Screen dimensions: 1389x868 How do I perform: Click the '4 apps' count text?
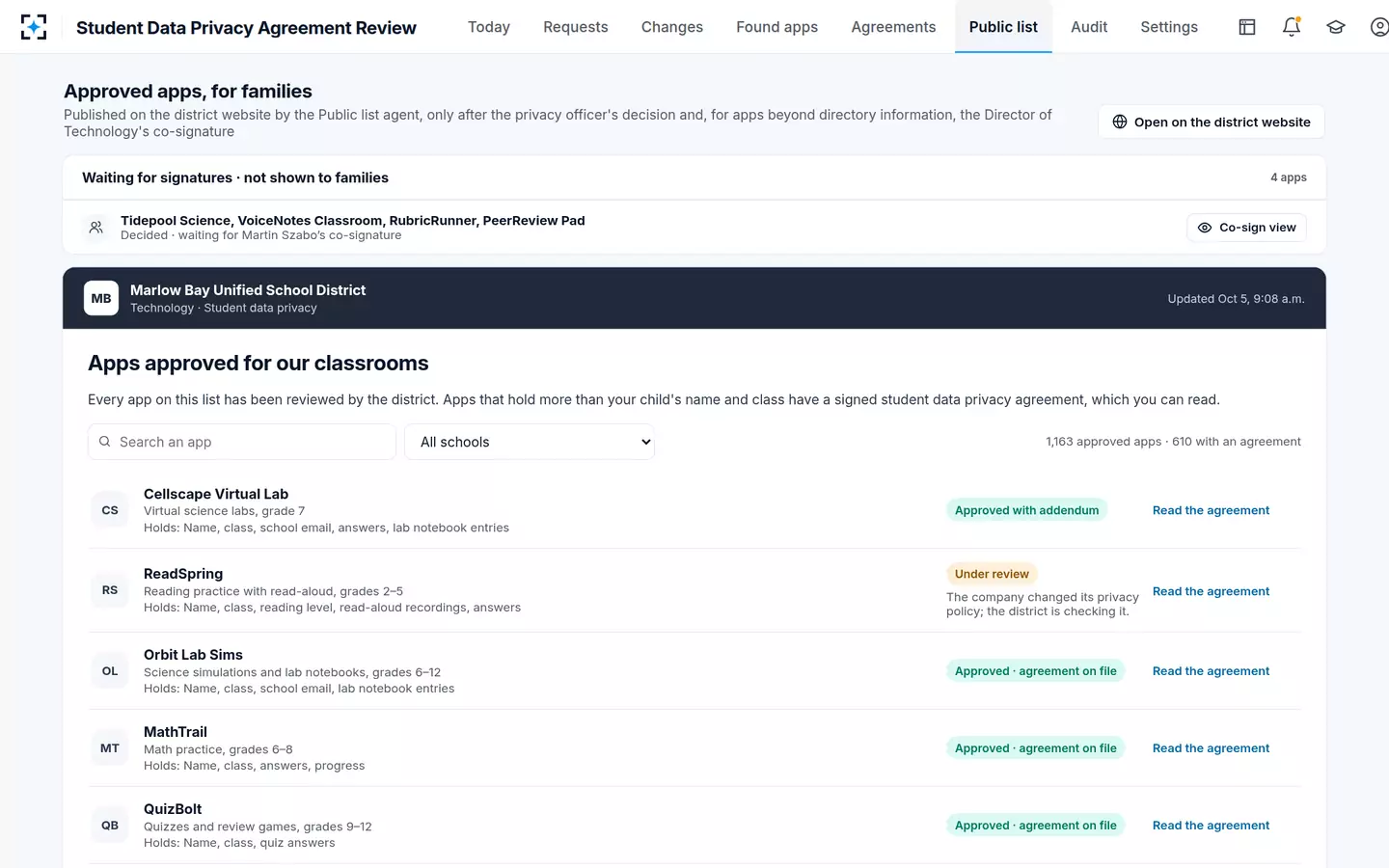(x=1289, y=177)
